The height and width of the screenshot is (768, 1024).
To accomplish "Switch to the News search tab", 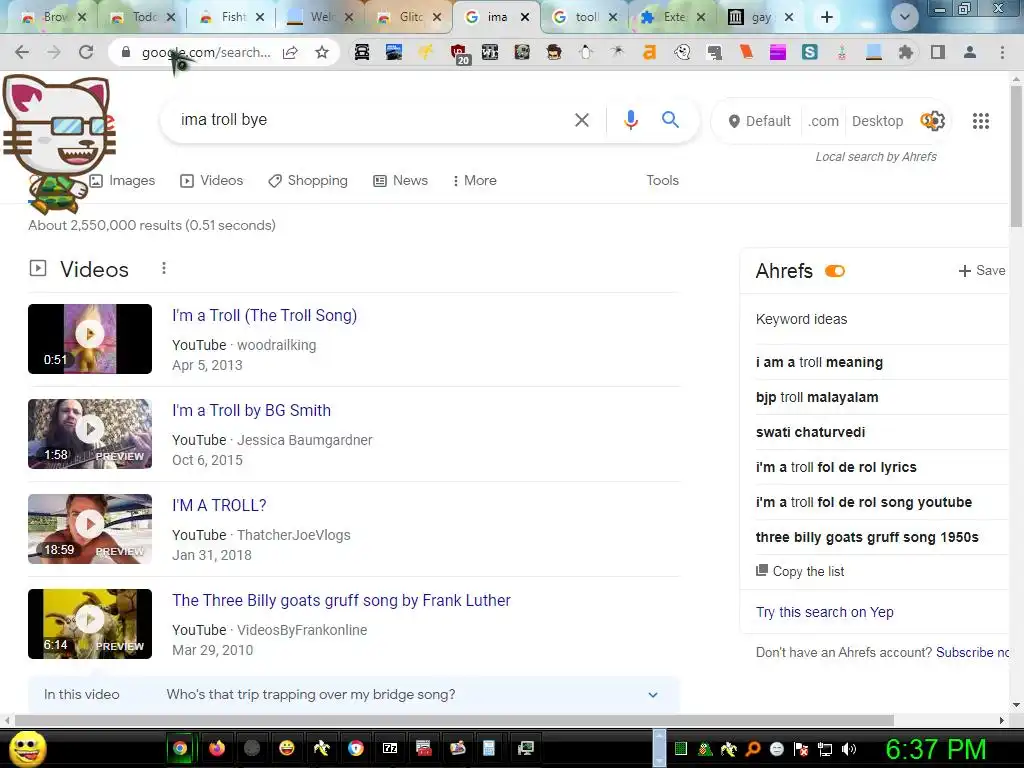I will (400, 180).
